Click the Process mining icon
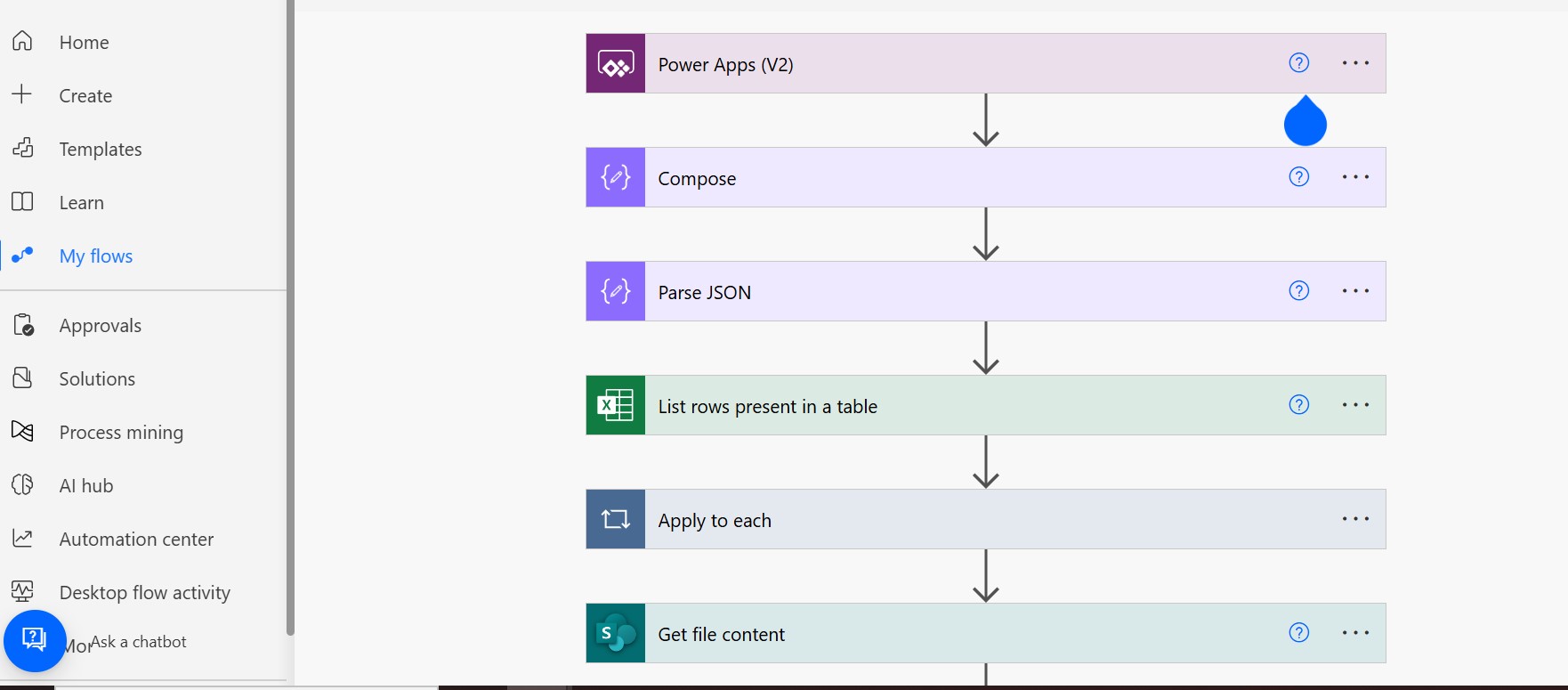Image resolution: width=1568 pixels, height=690 pixels. point(22,432)
